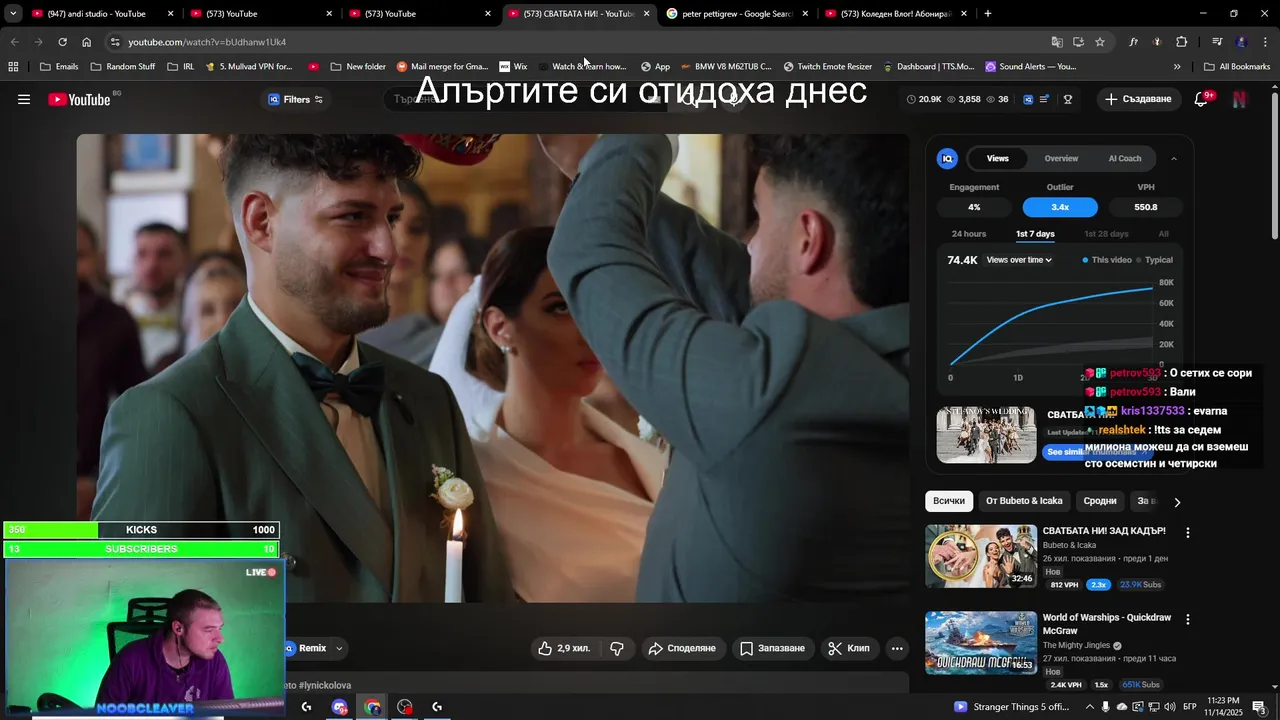The image size is (1280, 720).
Task: Select the VPH 550.8 metric pill
Action: (1146, 207)
